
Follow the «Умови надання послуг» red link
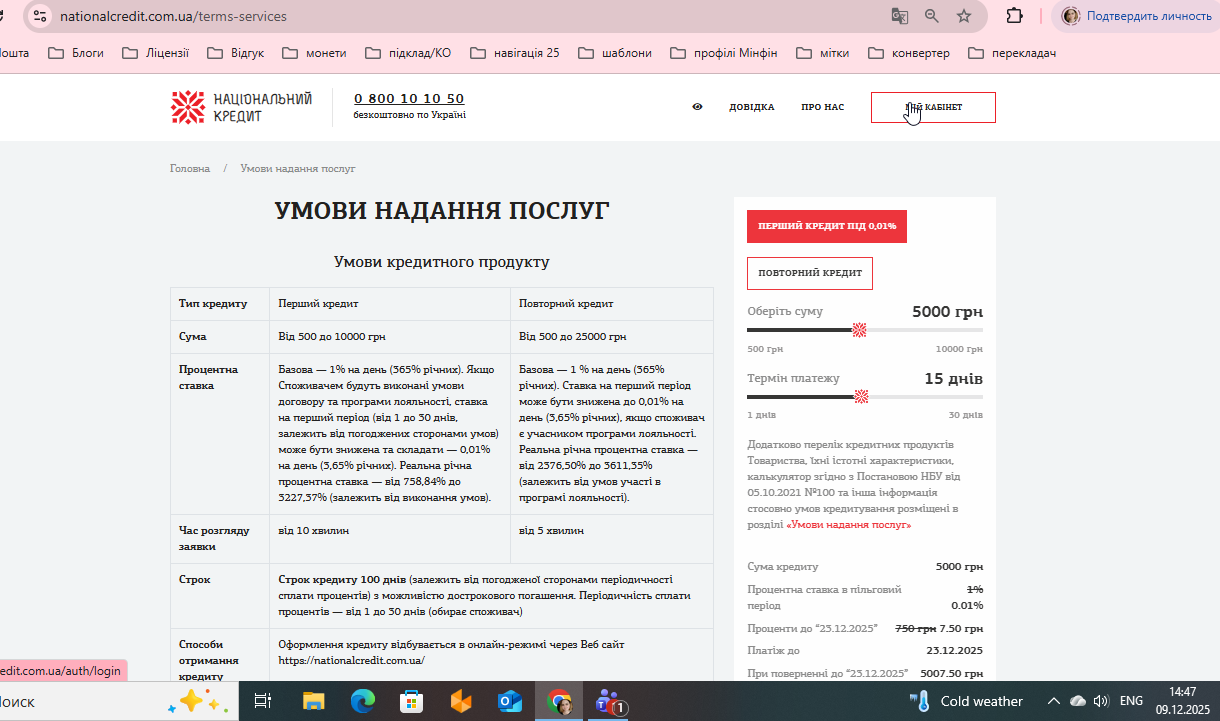coord(849,524)
